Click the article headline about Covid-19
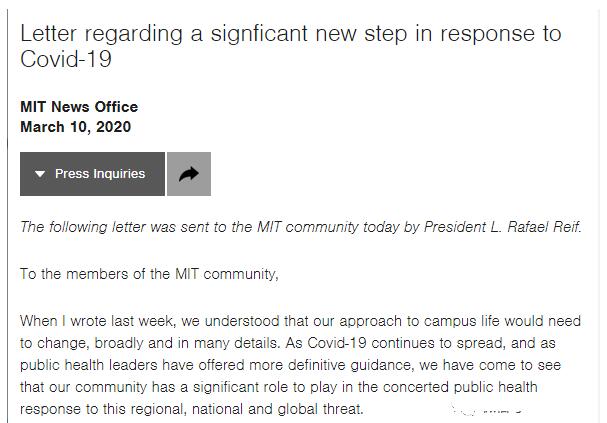Viewport: 607px width, 423px height. click(290, 46)
